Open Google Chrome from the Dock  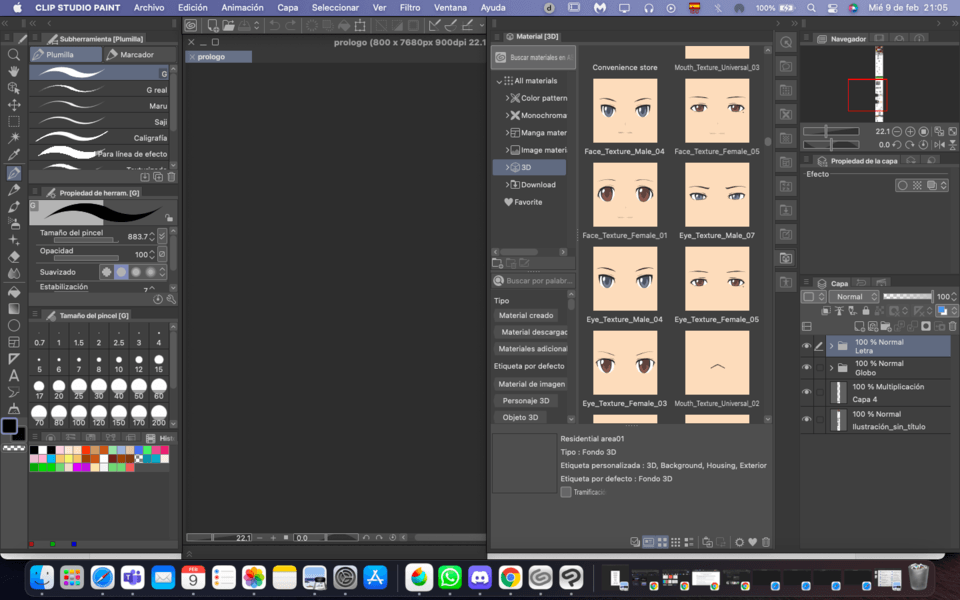click(510, 577)
